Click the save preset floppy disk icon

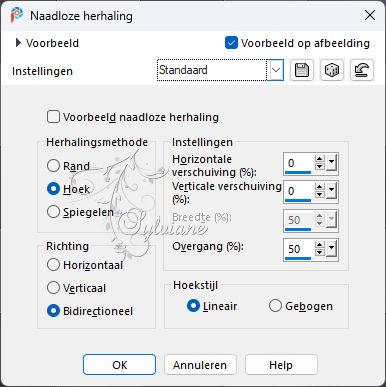pos(302,70)
